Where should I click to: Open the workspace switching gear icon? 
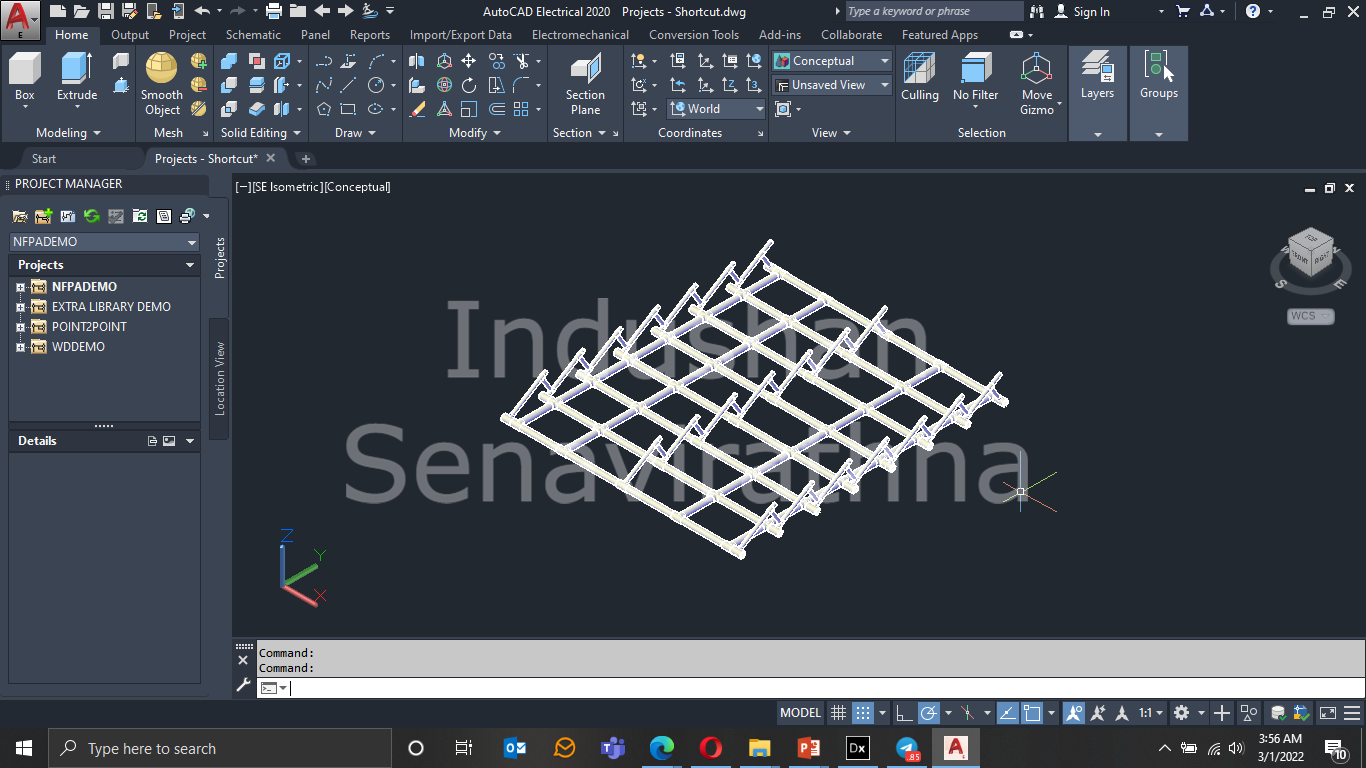1181,713
